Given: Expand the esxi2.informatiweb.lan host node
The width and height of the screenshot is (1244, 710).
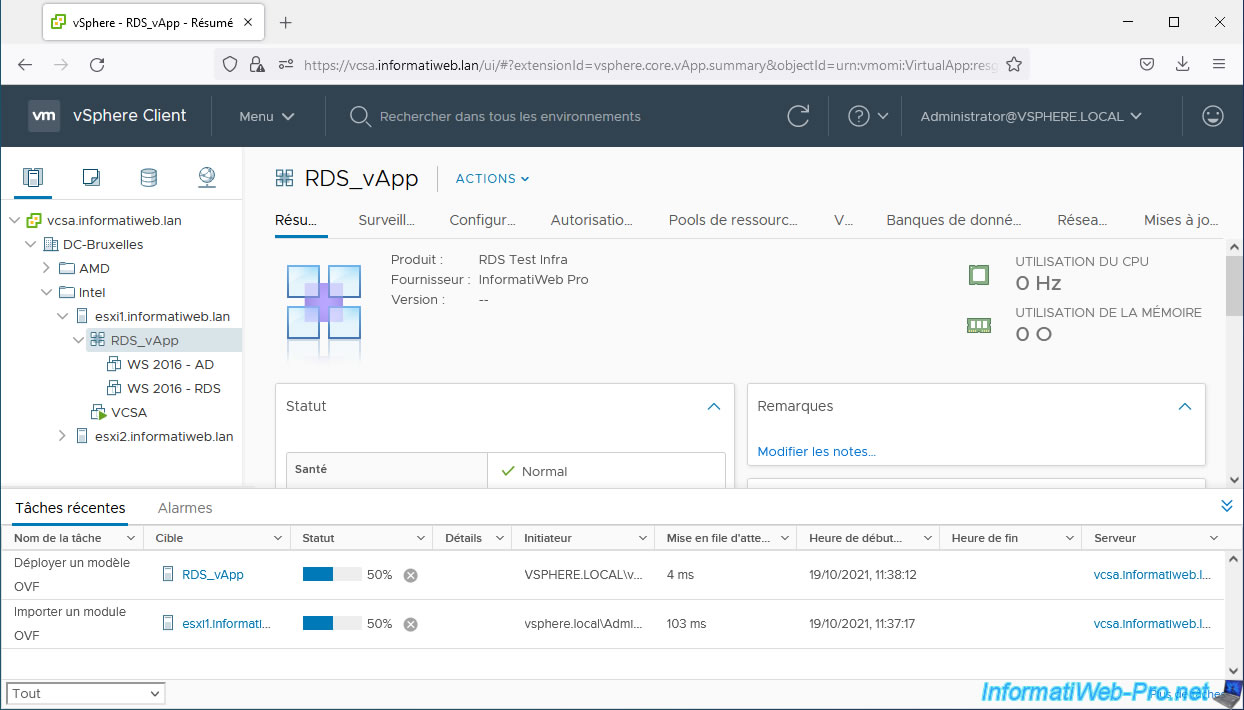Looking at the screenshot, I should pyautogui.click(x=62, y=436).
